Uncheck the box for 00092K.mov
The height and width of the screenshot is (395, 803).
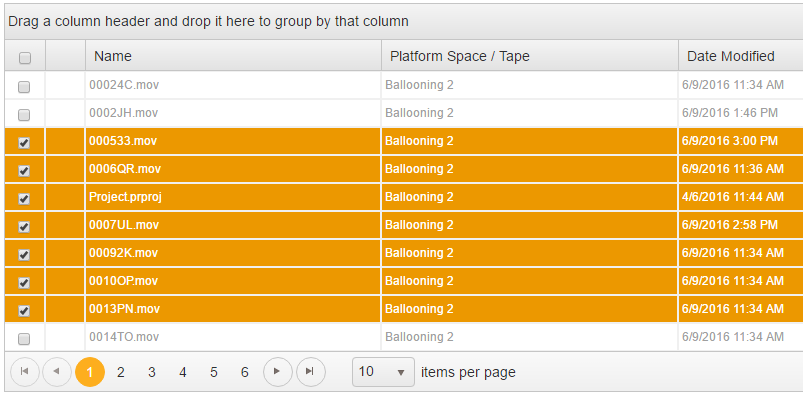(x=24, y=255)
